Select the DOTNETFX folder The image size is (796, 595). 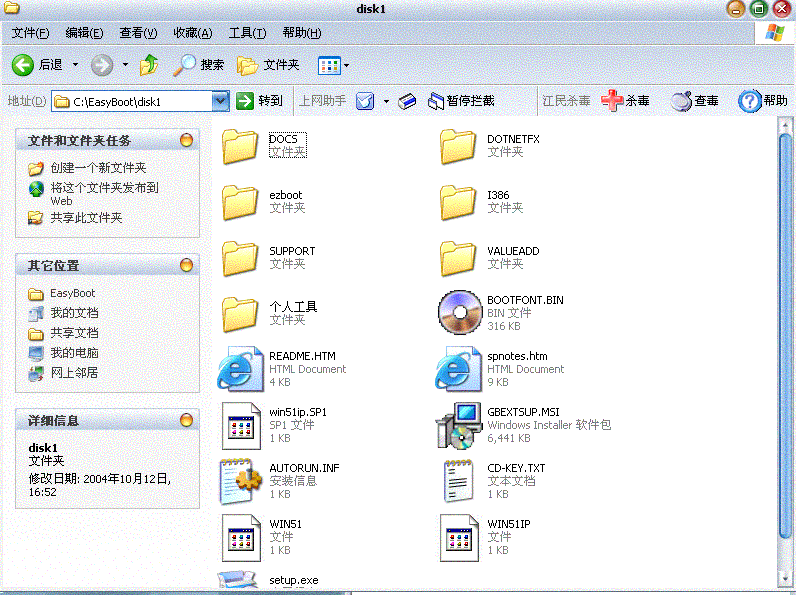(489, 146)
